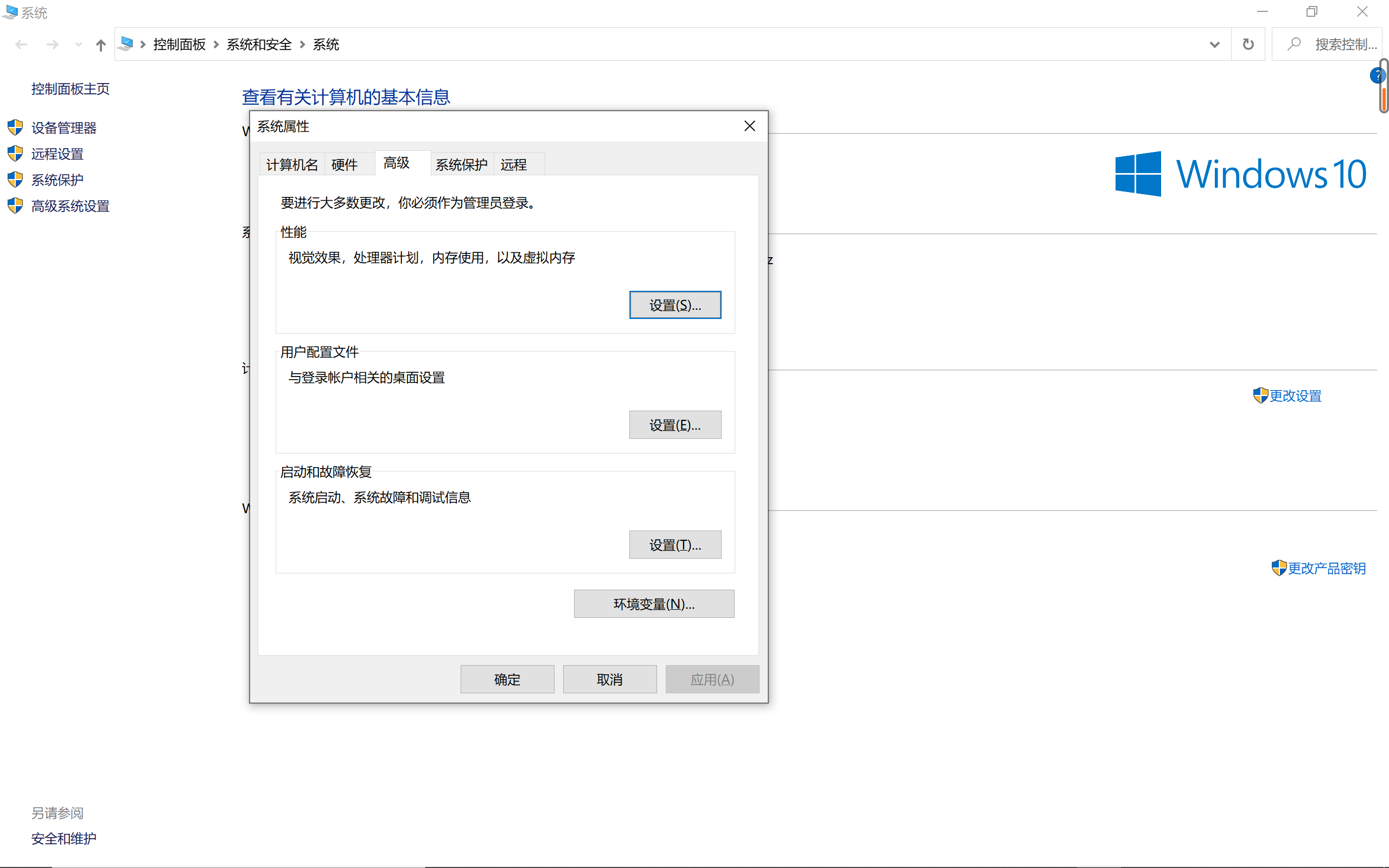Screen dimensions: 1389x868
Task: Open the recent locations dropdown arrow
Action: [79, 45]
